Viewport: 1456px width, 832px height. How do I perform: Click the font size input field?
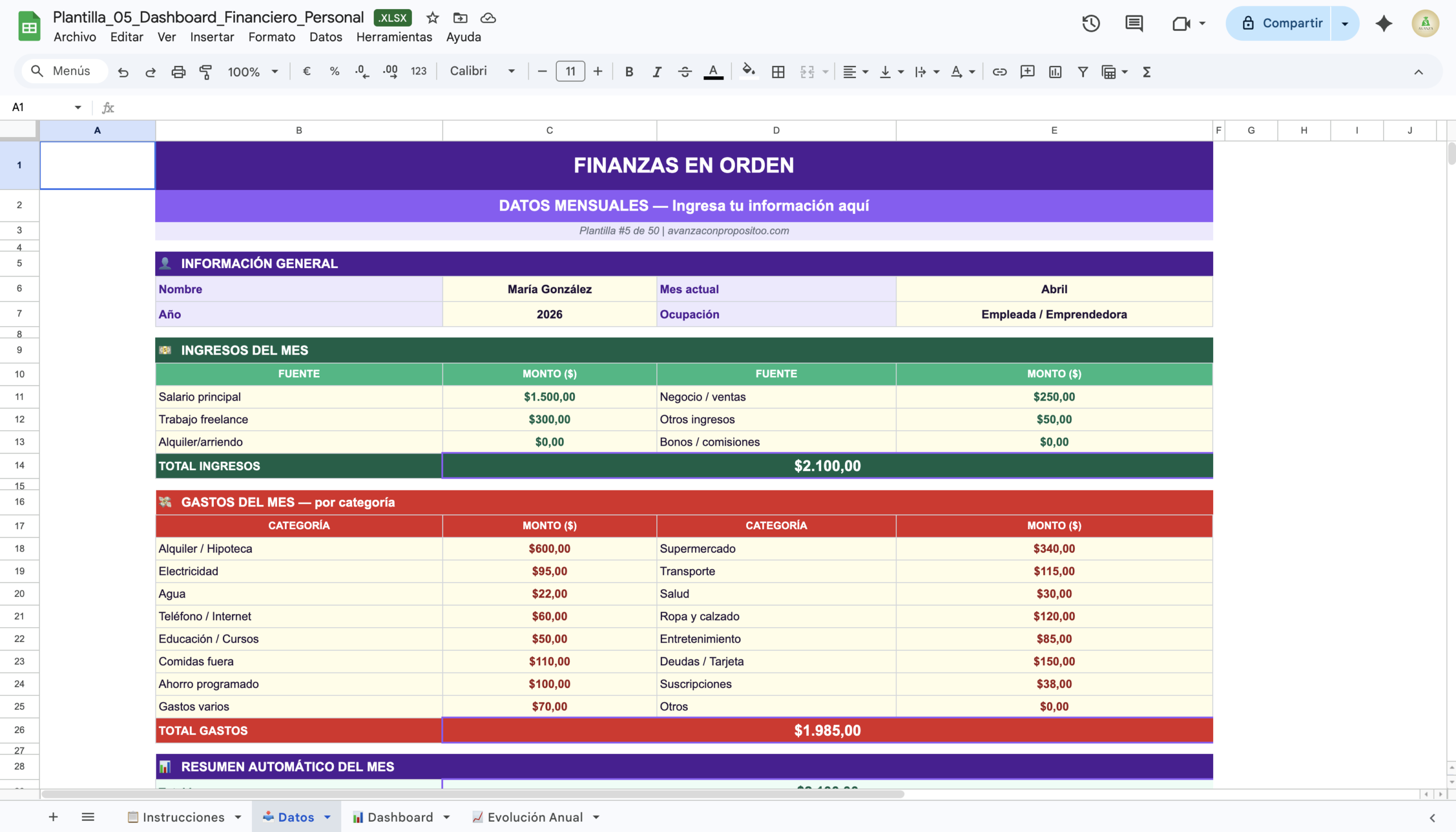pos(570,72)
